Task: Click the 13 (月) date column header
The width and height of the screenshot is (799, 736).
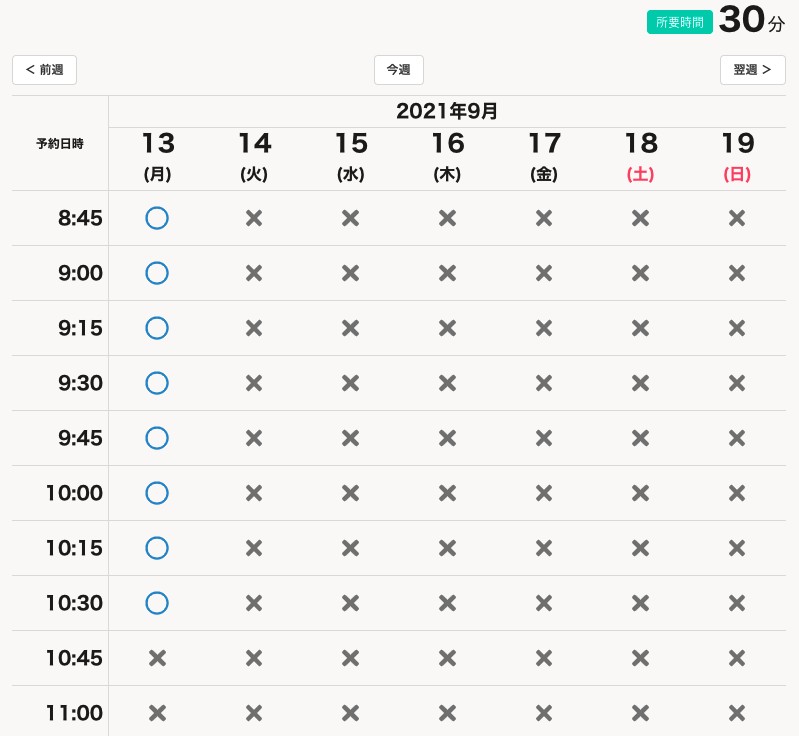Action: click(158, 157)
